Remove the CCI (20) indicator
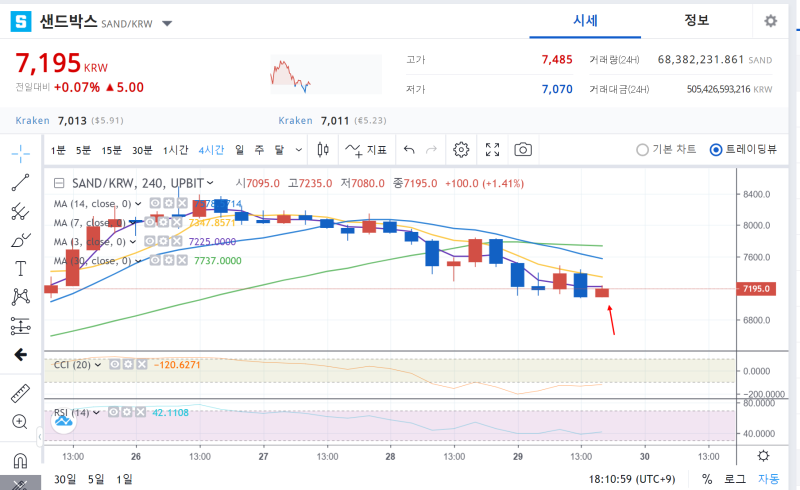Image resolution: width=800 pixels, height=490 pixels. [142, 364]
